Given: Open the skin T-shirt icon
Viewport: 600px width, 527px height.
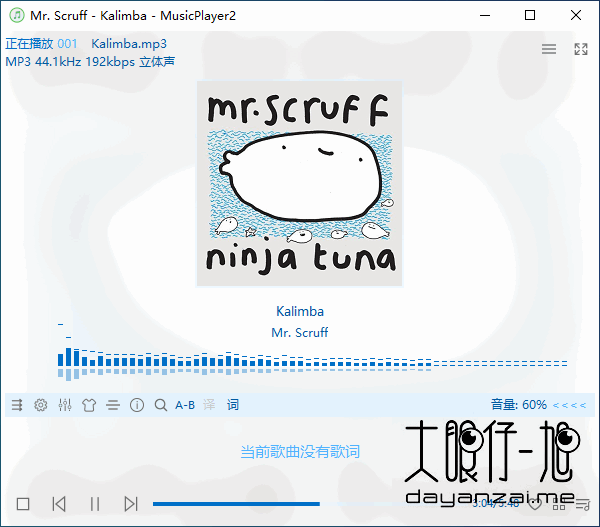Looking at the screenshot, I should [x=89, y=405].
